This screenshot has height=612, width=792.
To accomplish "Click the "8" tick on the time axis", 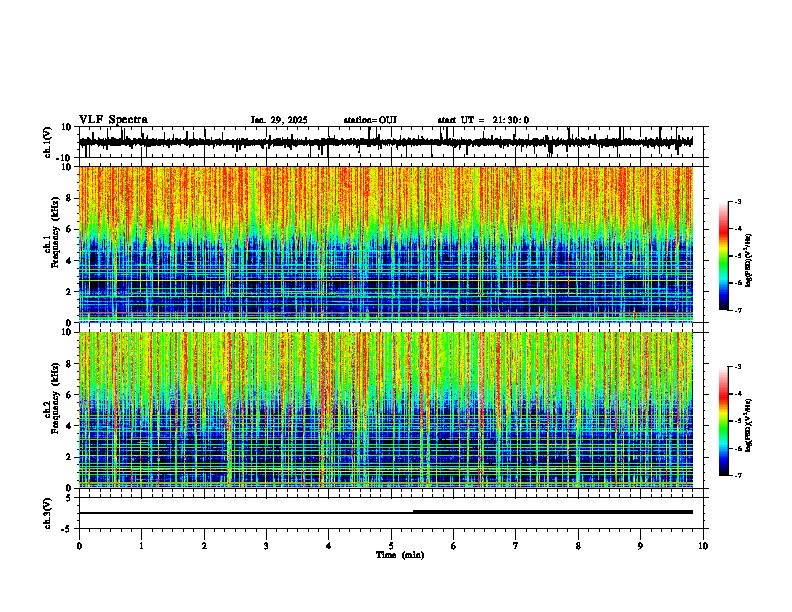I will point(578,546).
